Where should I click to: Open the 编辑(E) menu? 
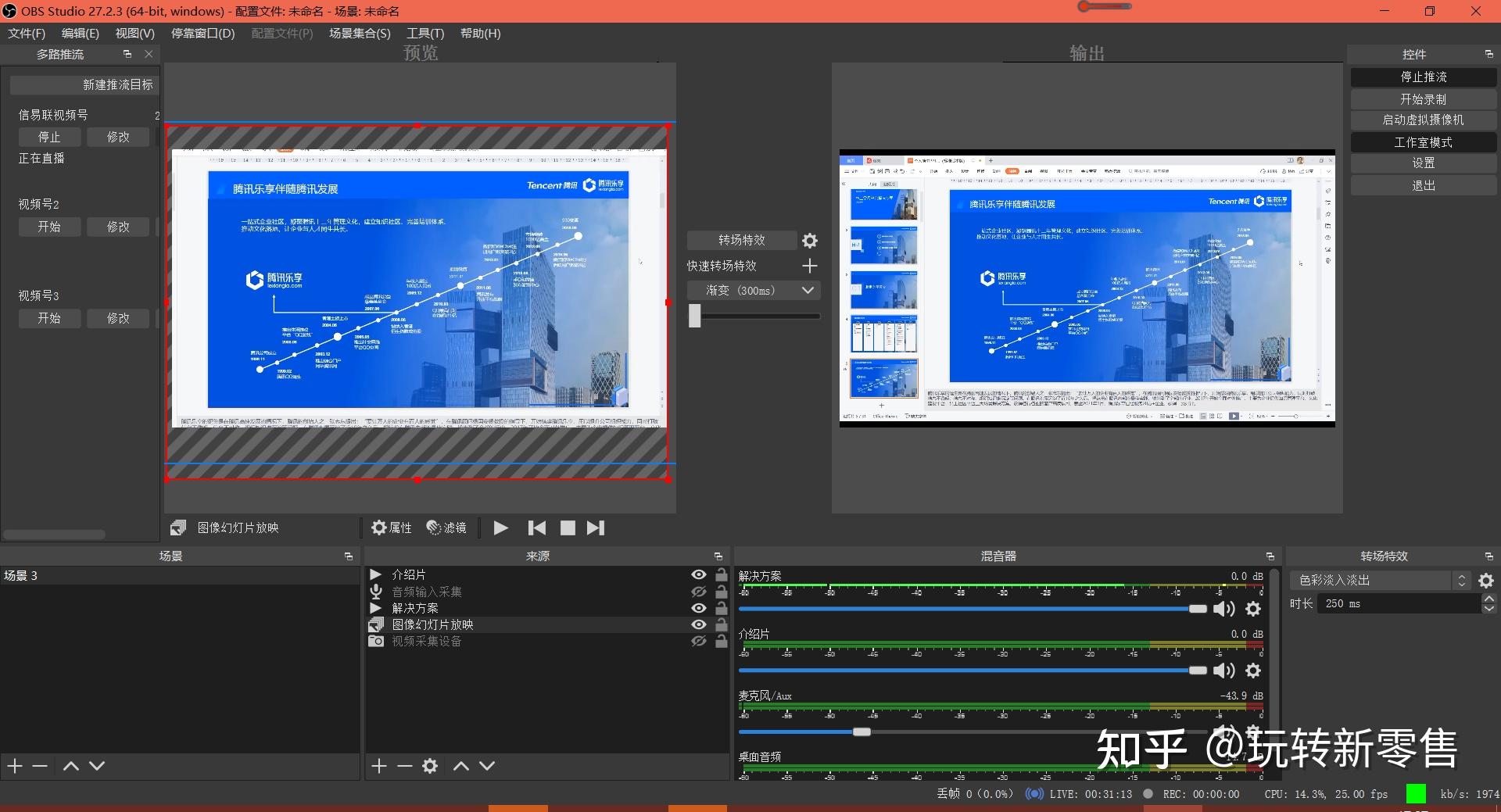pyautogui.click(x=81, y=33)
